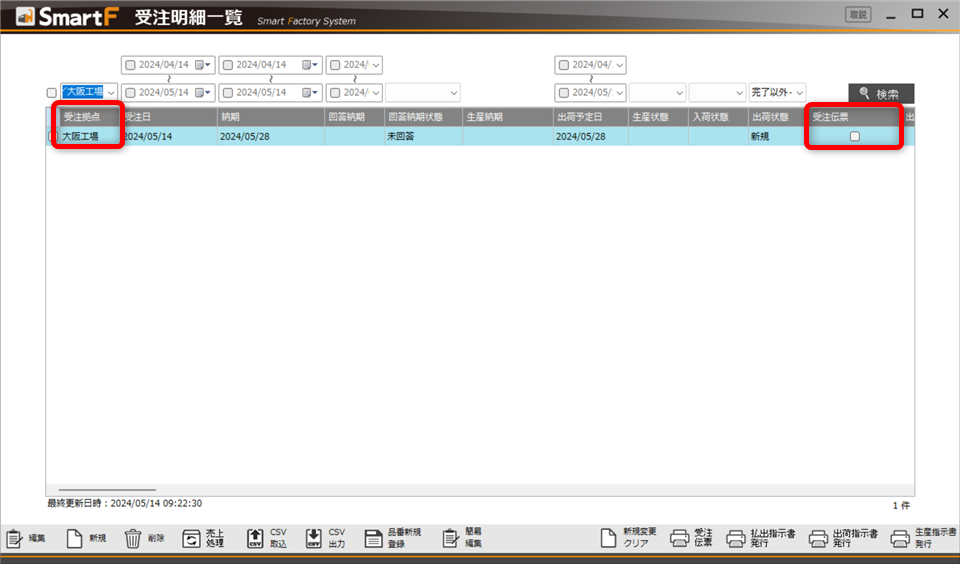The image size is (960, 564).
Task: Expand the 大阪工場 site dropdown
Action: coord(110,92)
